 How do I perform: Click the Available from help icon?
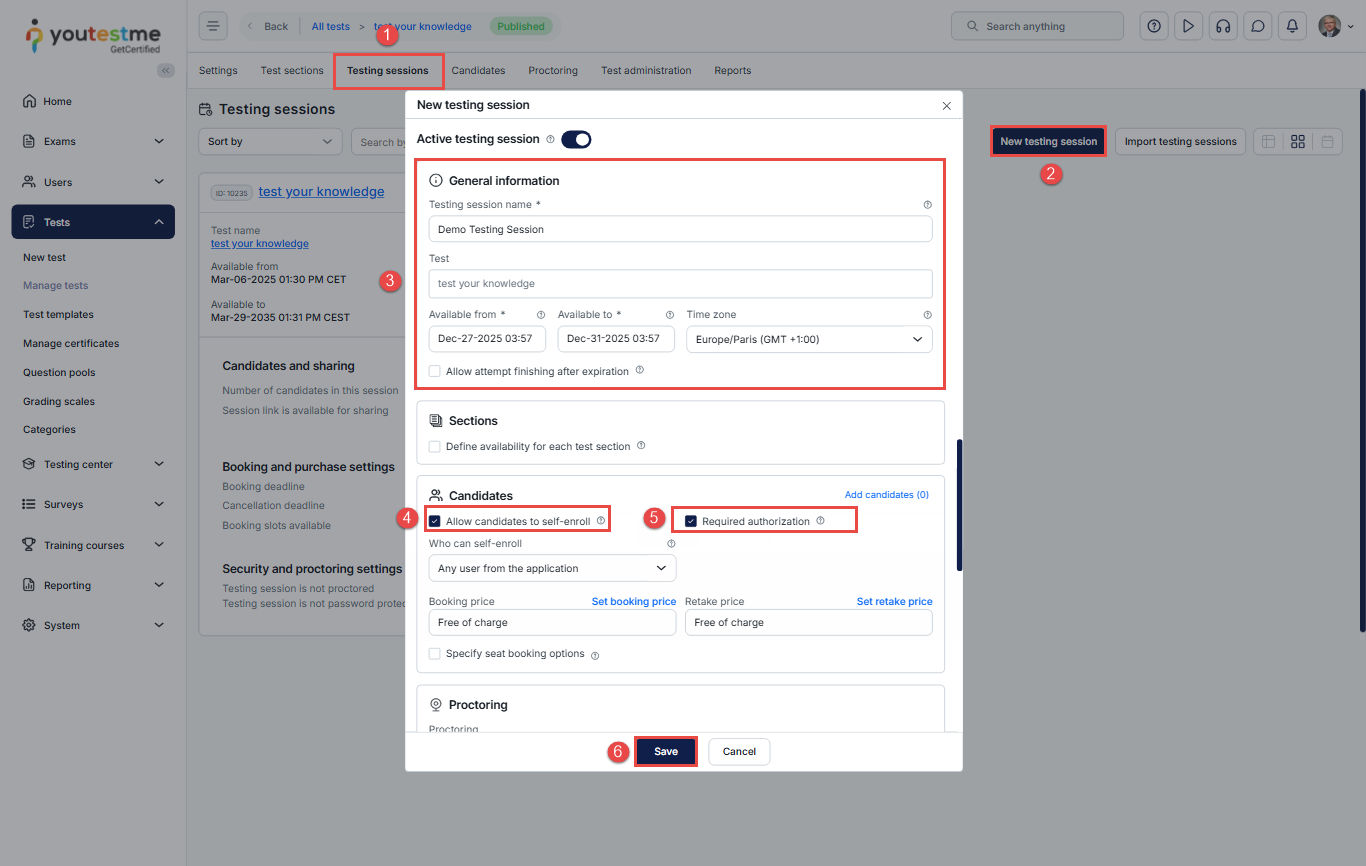pos(541,315)
